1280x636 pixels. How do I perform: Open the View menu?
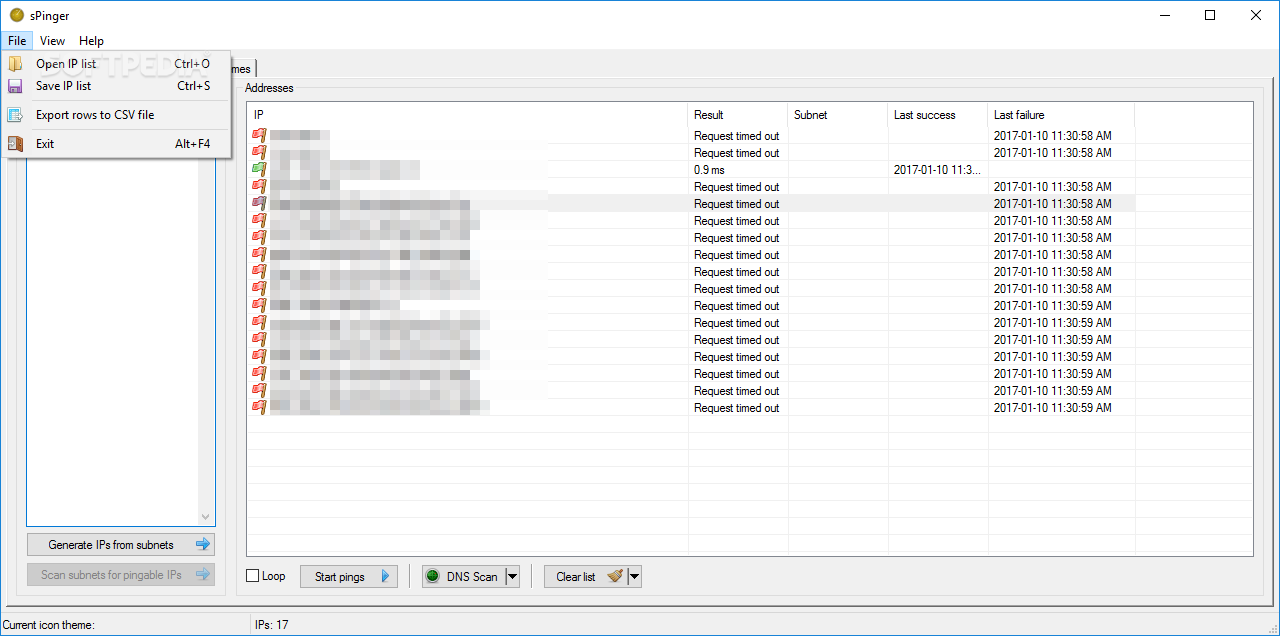pyautogui.click(x=52, y=41)
